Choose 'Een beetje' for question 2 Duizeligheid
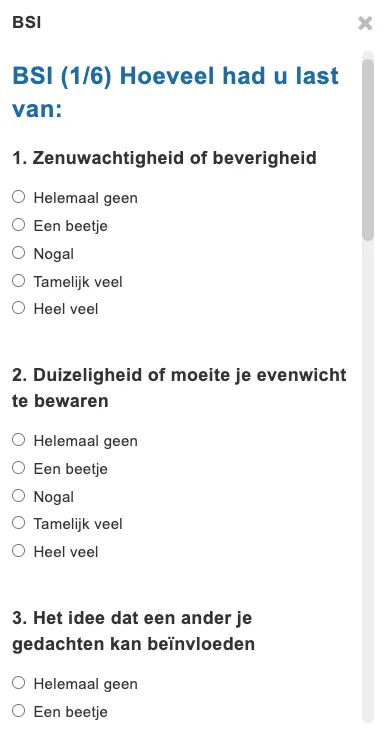Viewport: 387px width, 751px height. tap(19, 467)
